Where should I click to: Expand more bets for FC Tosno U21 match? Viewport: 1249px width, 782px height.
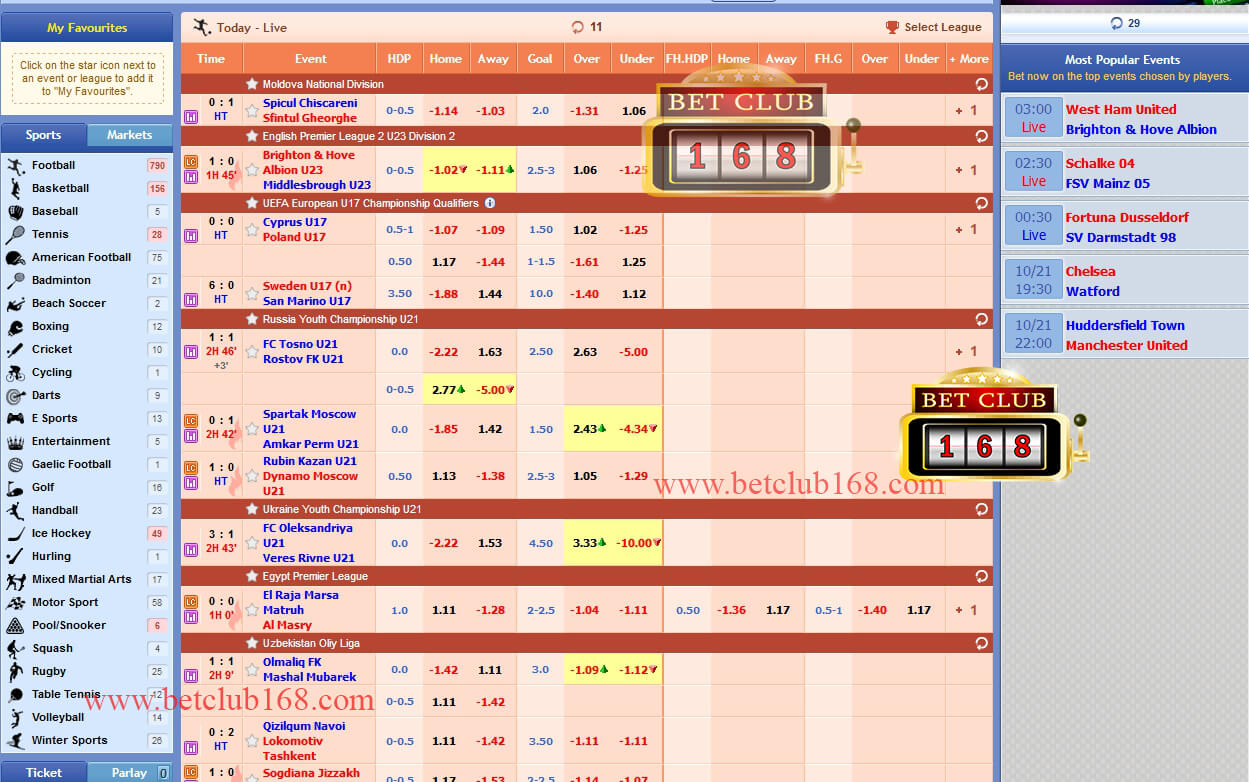(x=966, y=352)
